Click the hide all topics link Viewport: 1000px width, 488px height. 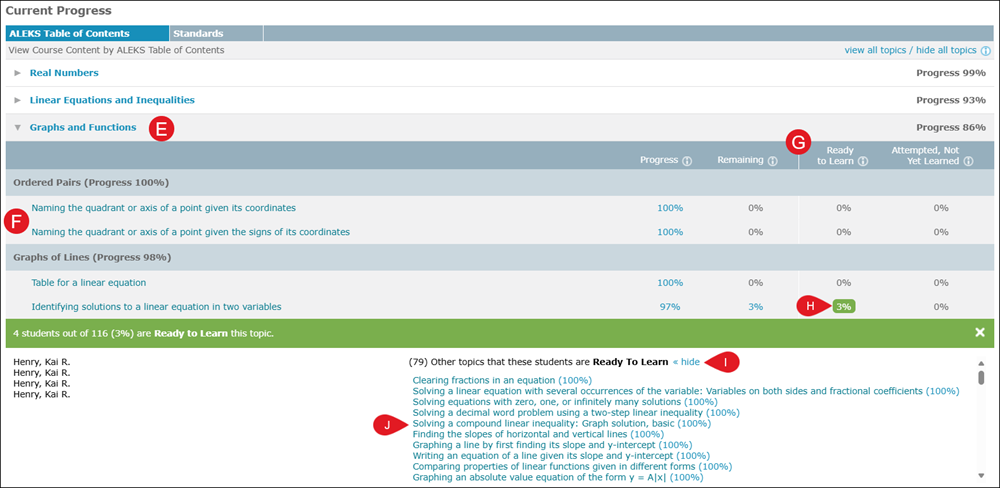[x=948, y=50]
